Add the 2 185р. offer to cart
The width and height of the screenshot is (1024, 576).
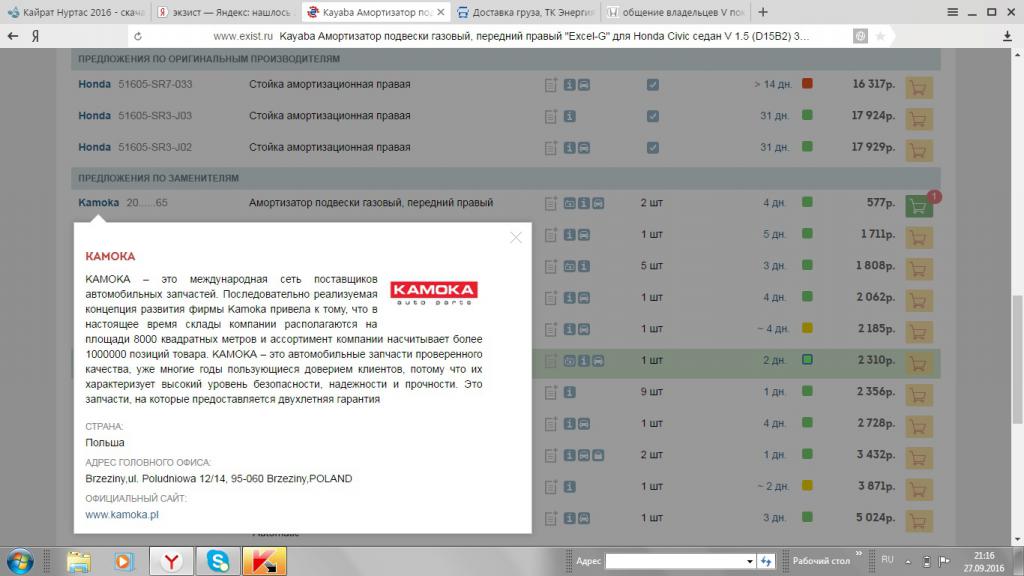click(x=918, y=332)
